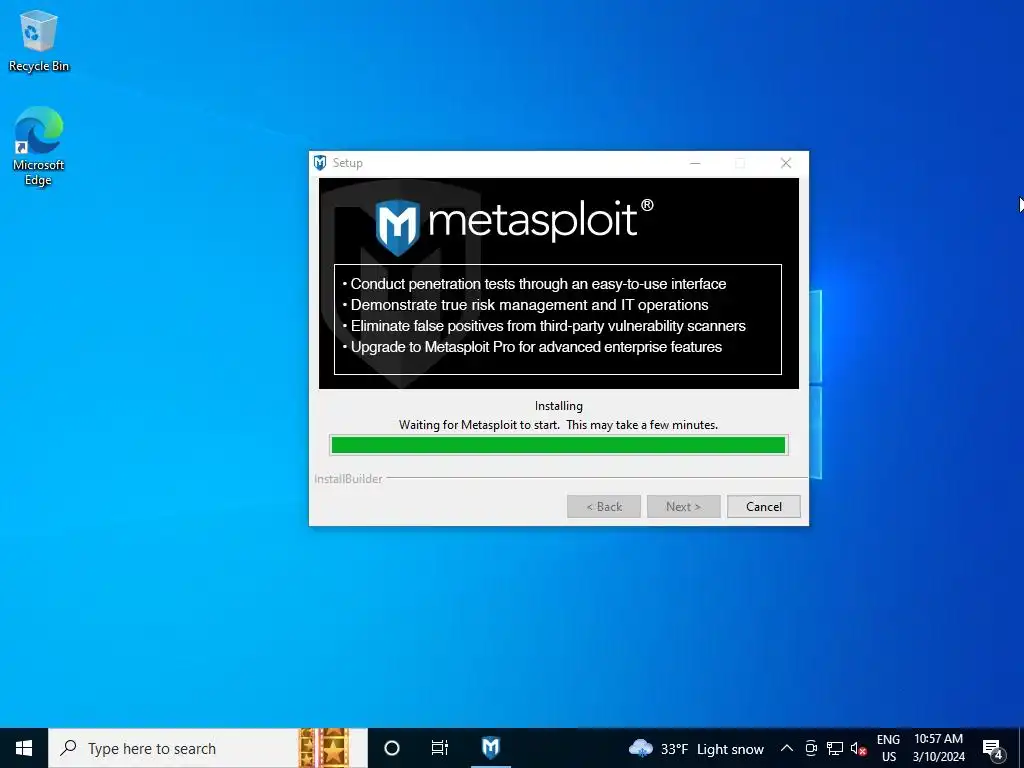Click the Metasploit shield logo in the banner
Viewport: 1024px width, 768px height.
[398, 227]
